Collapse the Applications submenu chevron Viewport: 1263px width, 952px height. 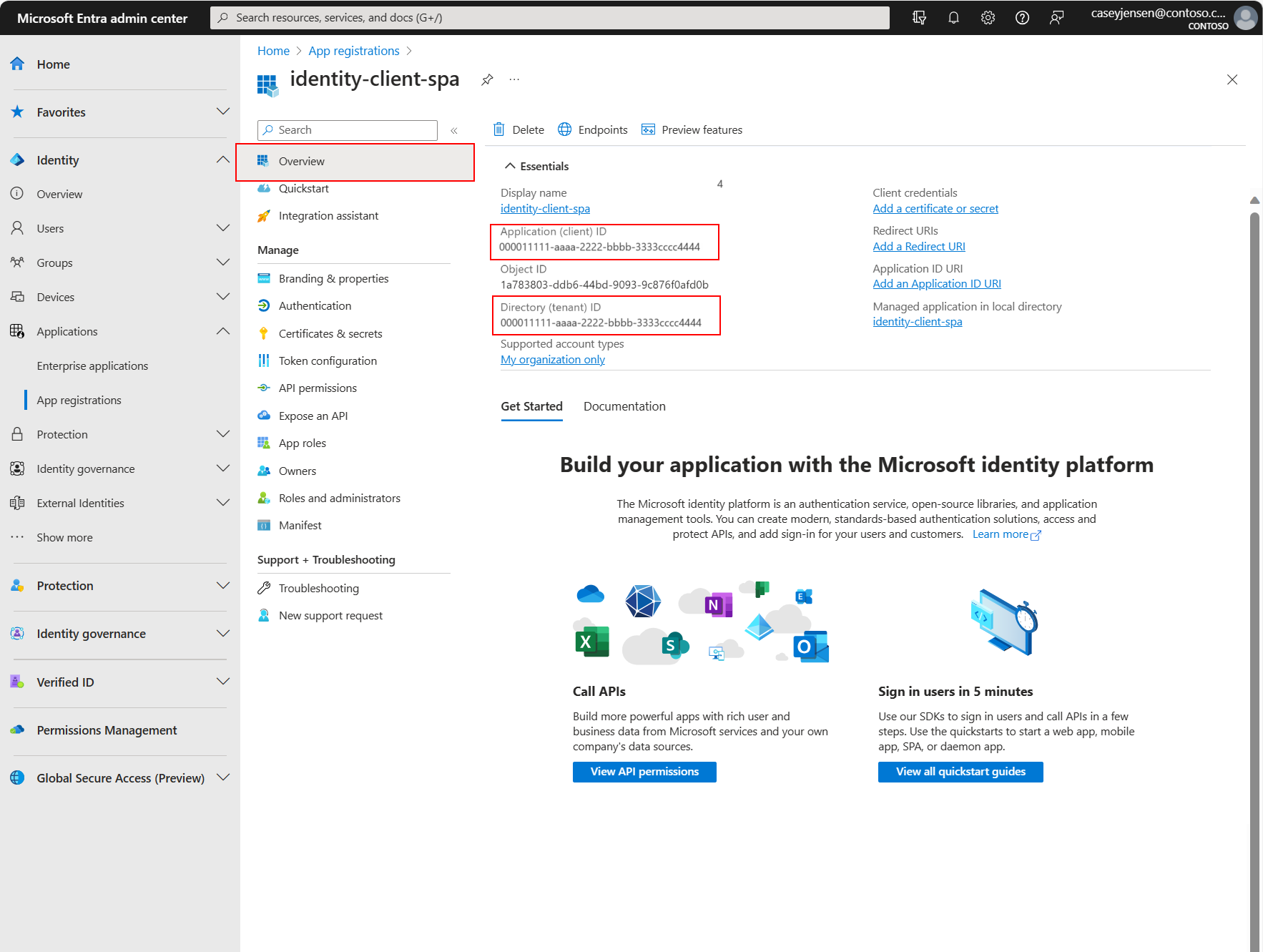(223, 331)
